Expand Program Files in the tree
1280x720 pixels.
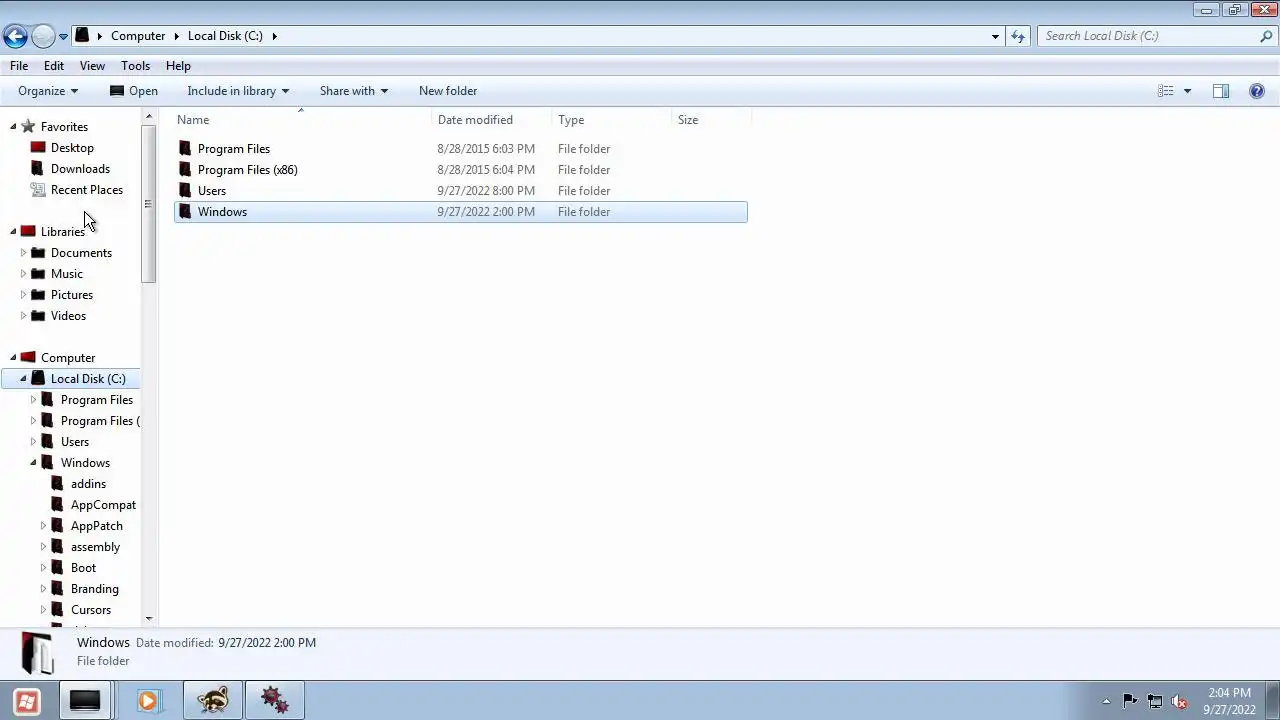(x=33, y=400)
